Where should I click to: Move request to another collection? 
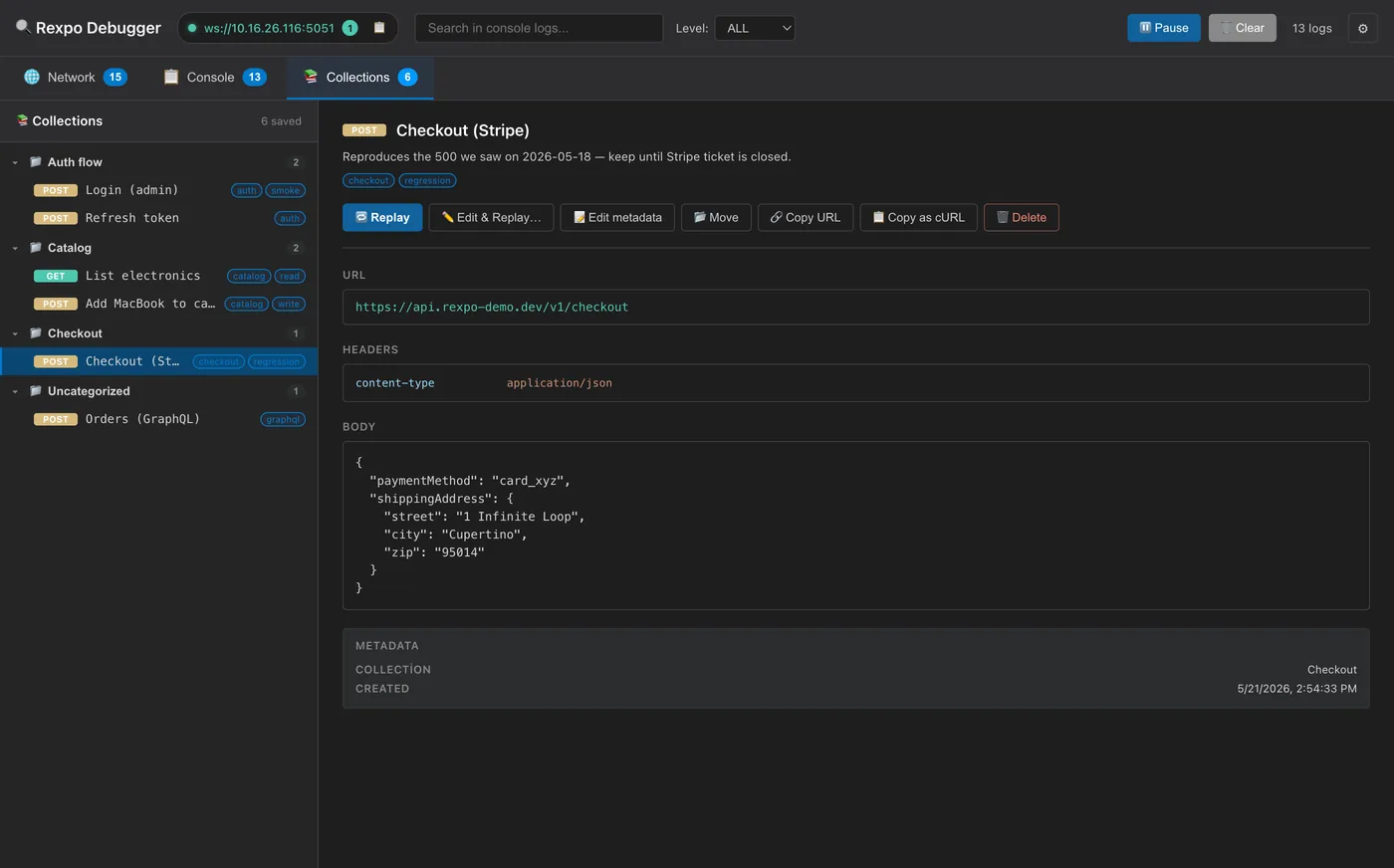(716, 217)
